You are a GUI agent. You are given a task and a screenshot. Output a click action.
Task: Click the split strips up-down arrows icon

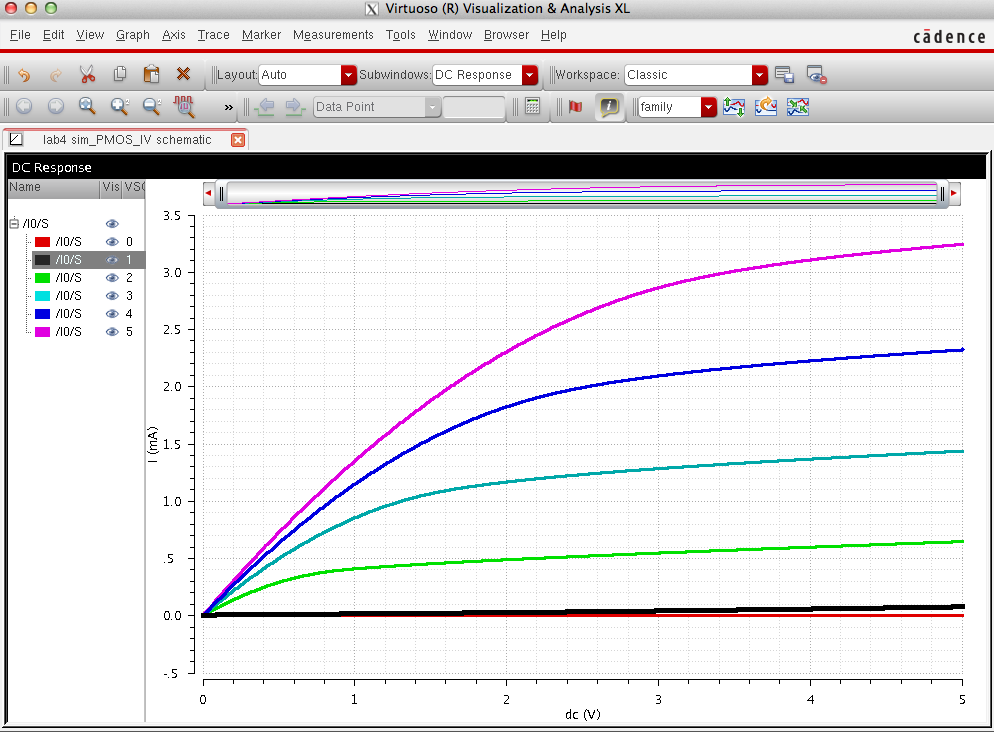coord(734,106)
